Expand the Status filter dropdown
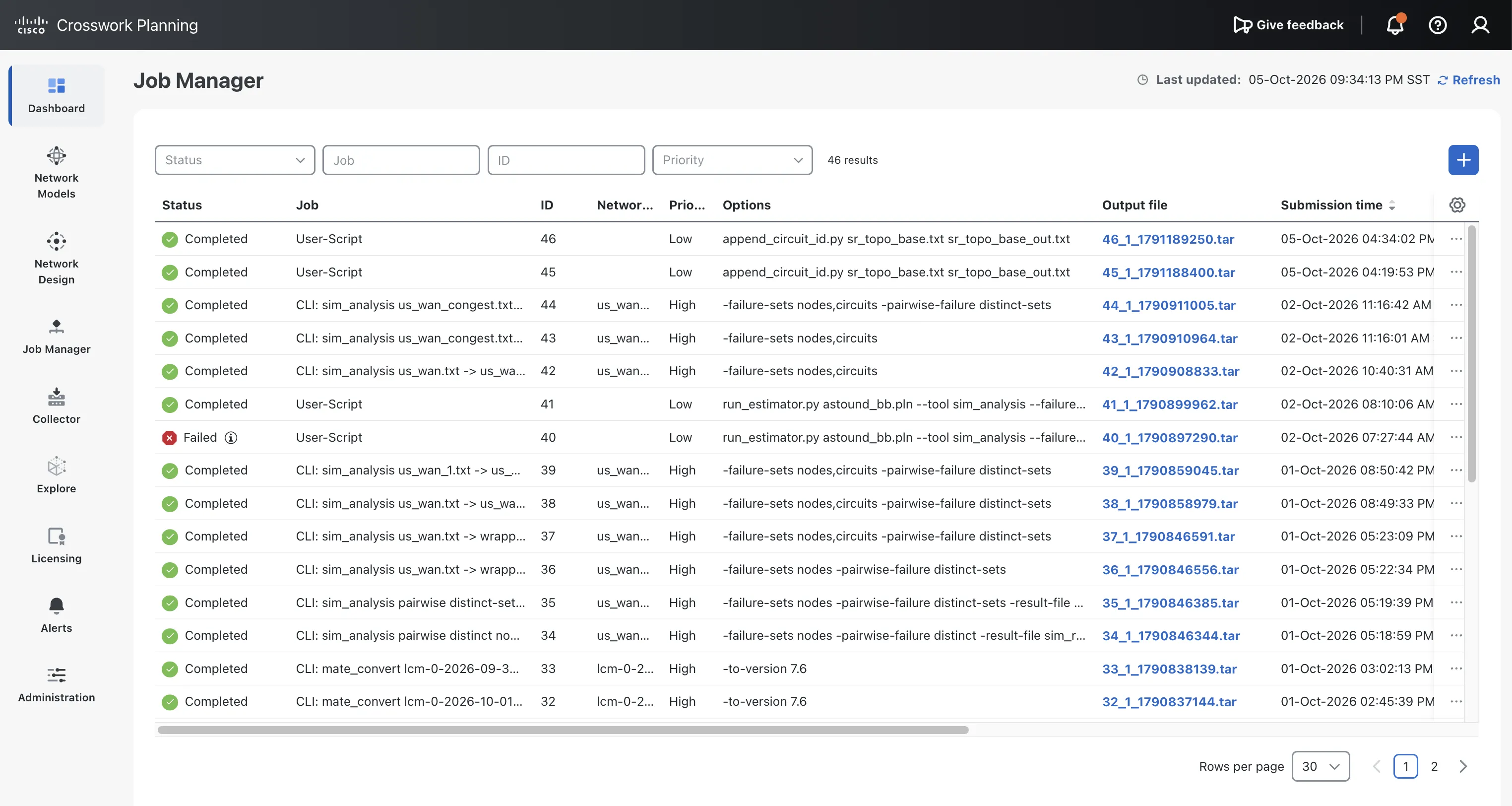1512x806 pixels. pos(235,160)
